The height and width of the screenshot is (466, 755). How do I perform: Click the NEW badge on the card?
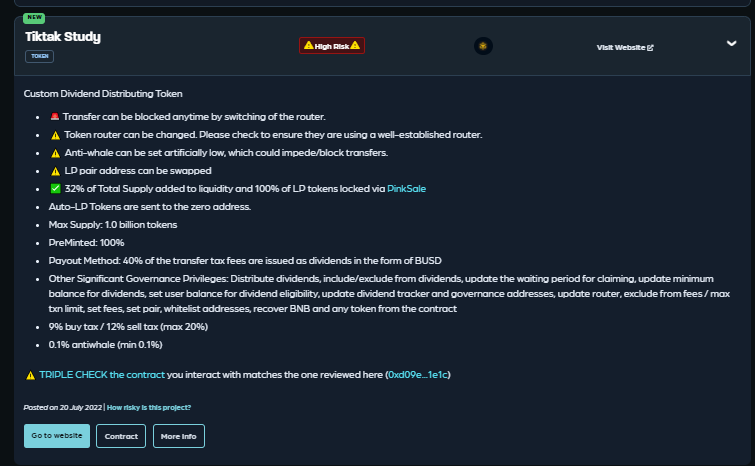pos(34,18)
